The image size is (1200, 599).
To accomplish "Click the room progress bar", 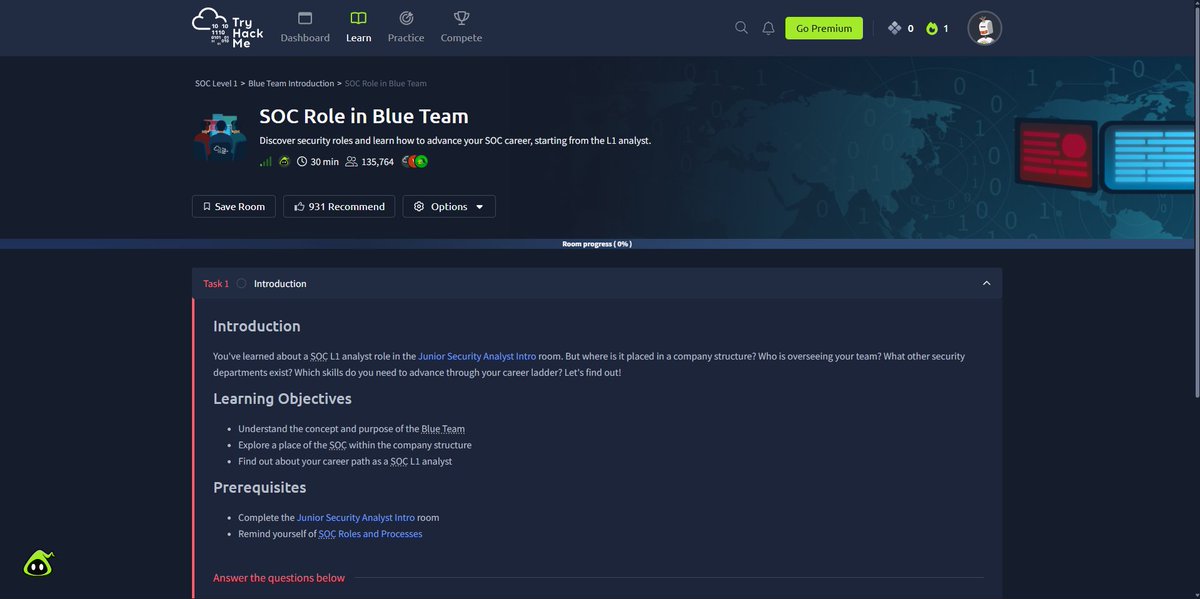I will click(x=597, y=243).
